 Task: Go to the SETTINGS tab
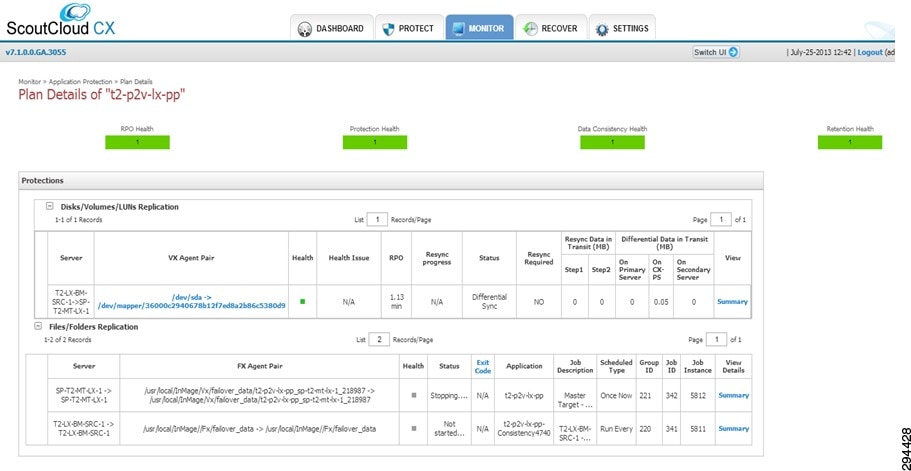(x=622, y=28)
